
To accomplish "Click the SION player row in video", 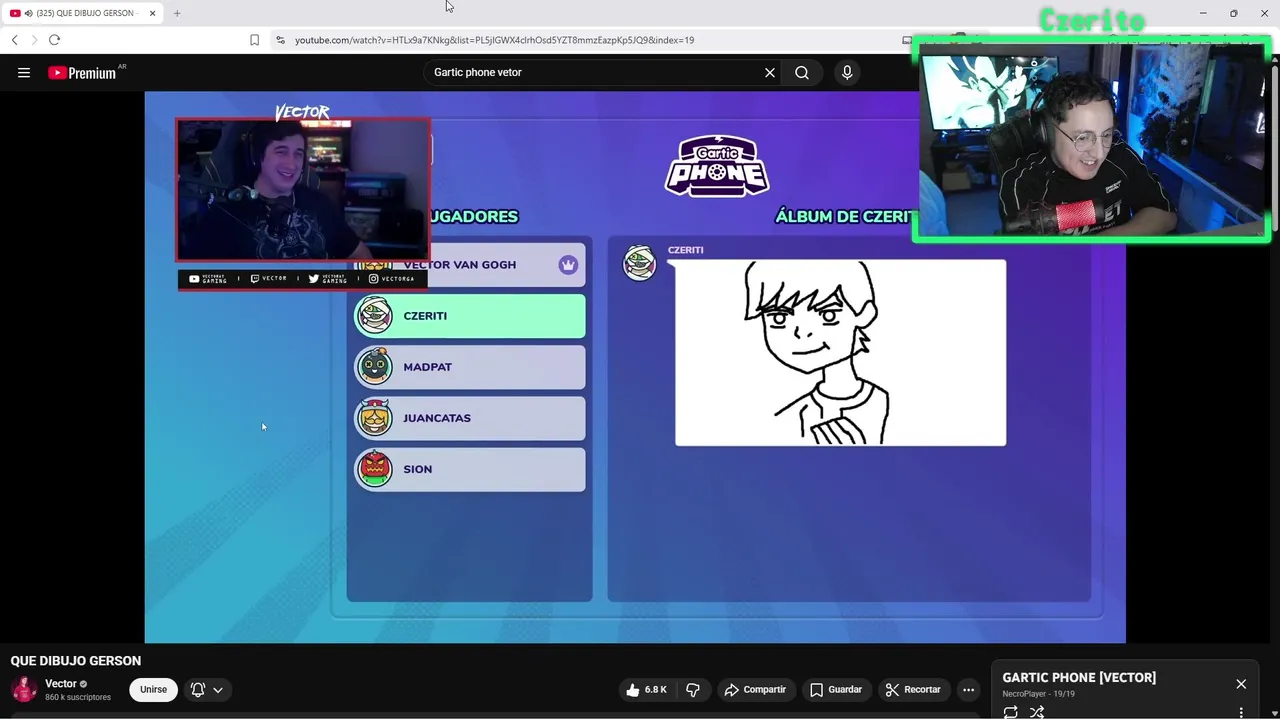I will 470,469.
